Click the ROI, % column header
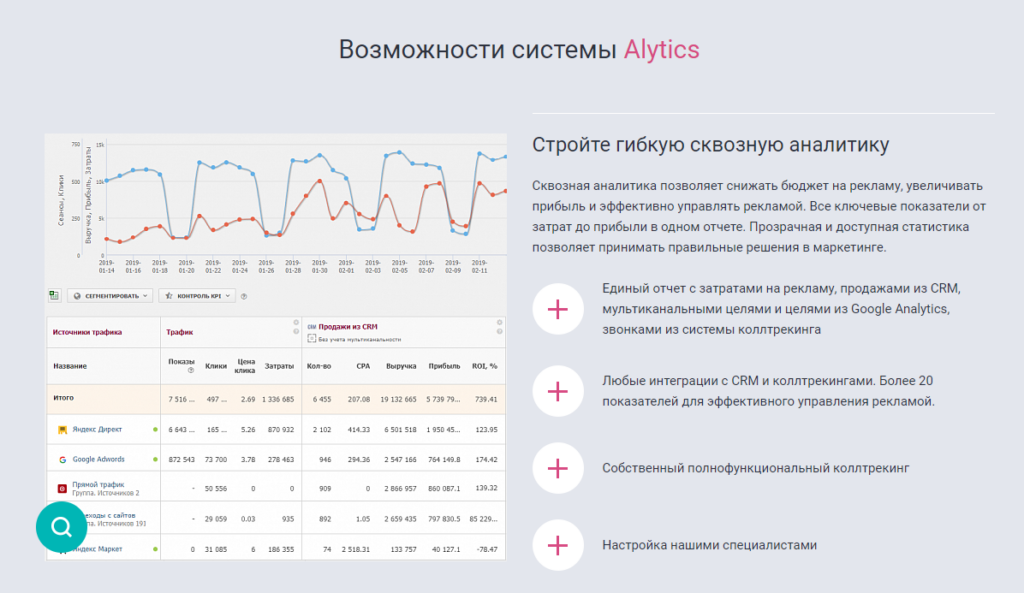Image resolution: width=1024 pixels, height=593 pixels. 485,366
